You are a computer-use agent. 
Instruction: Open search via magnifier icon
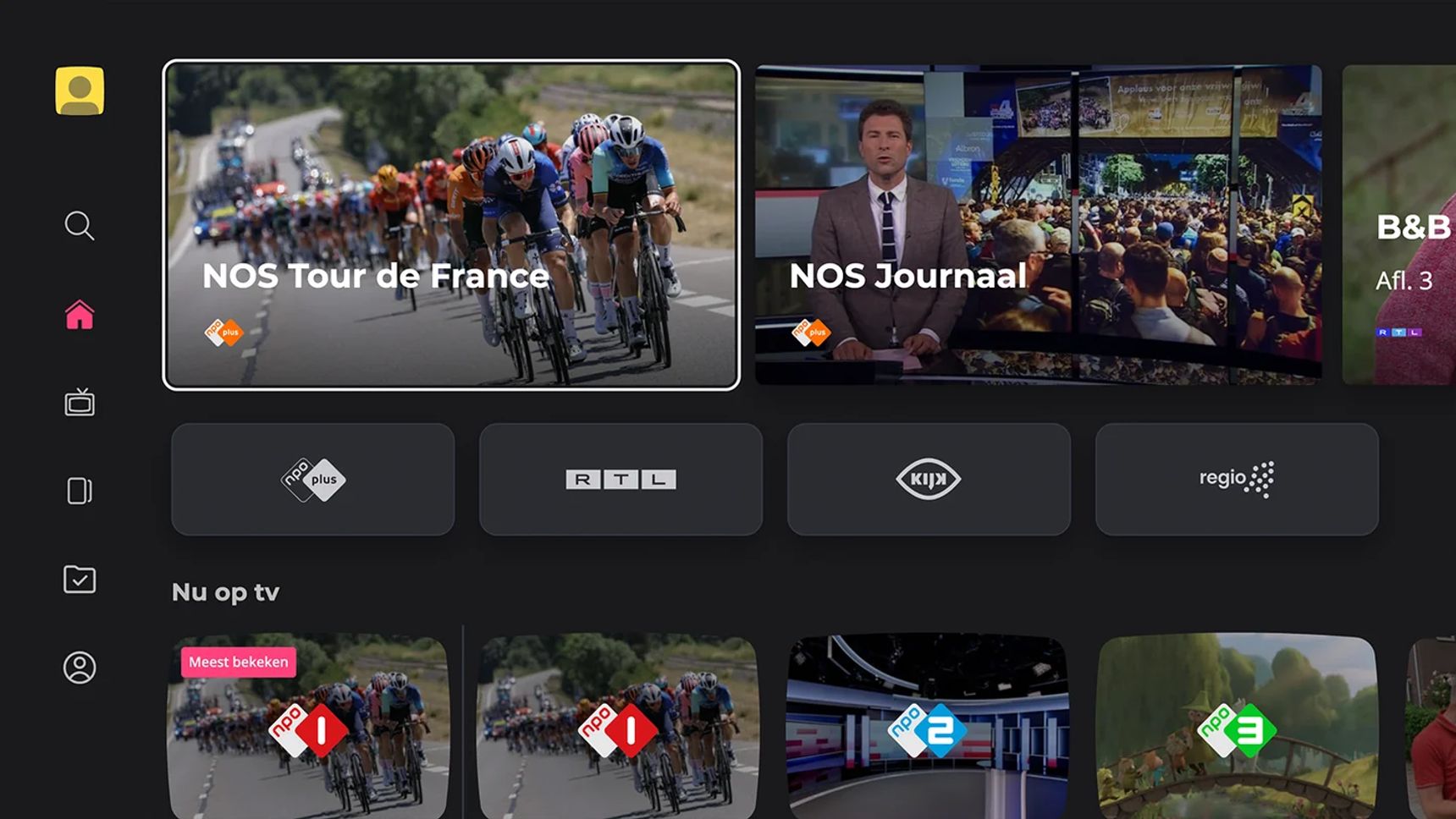coord(80,226)
